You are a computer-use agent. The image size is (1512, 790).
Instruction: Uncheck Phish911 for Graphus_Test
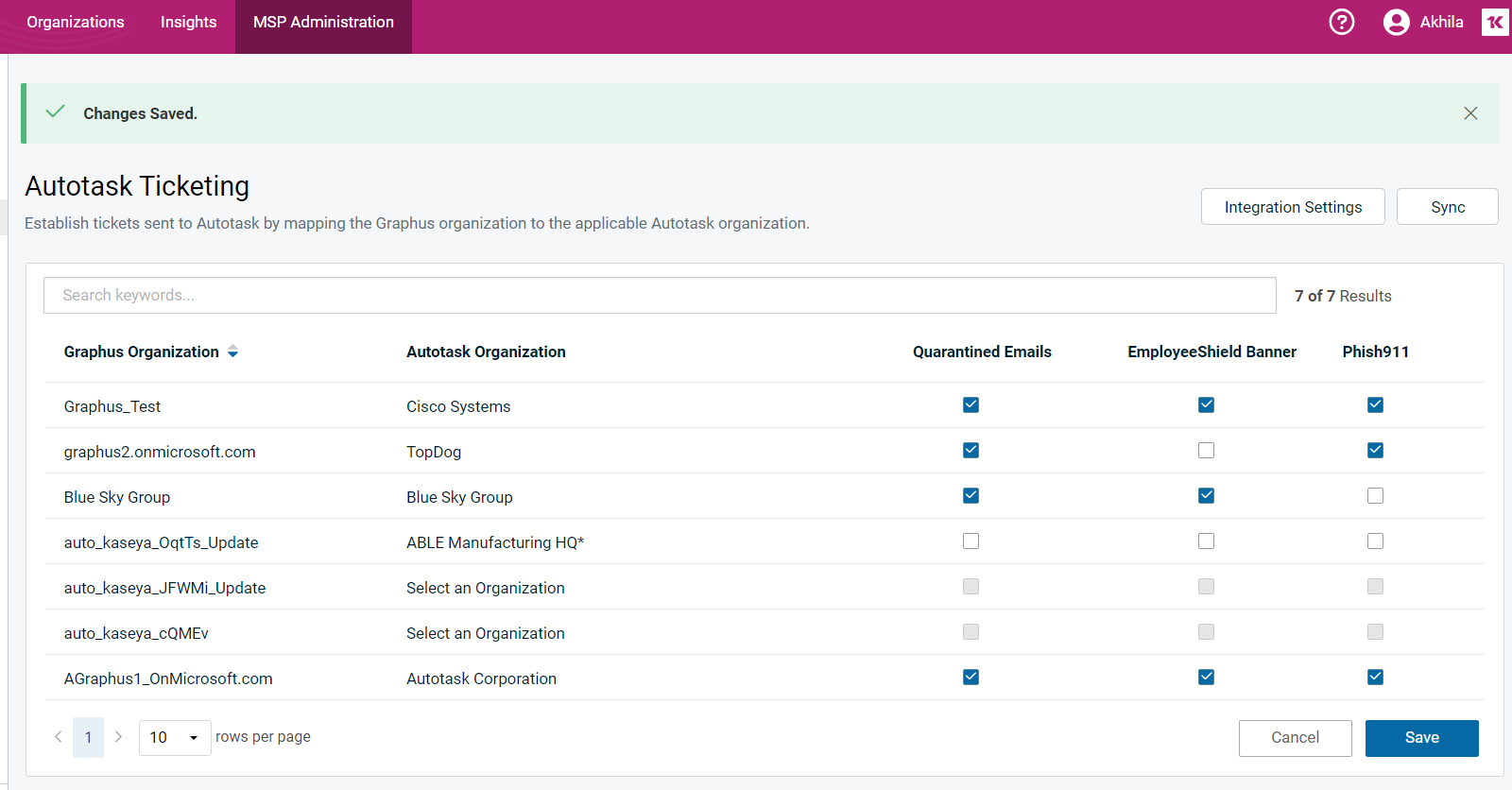pos(1375,404)
